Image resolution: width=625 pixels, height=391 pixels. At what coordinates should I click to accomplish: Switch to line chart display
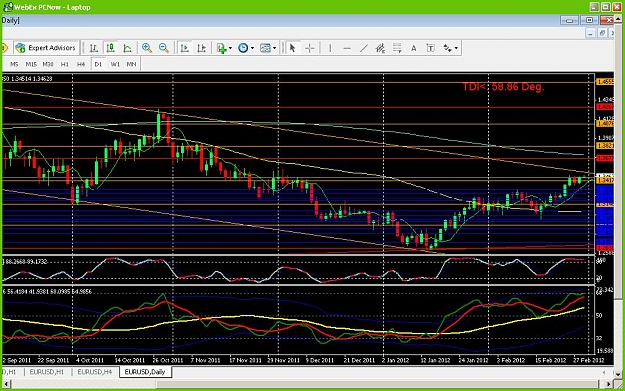click(128, 48)
